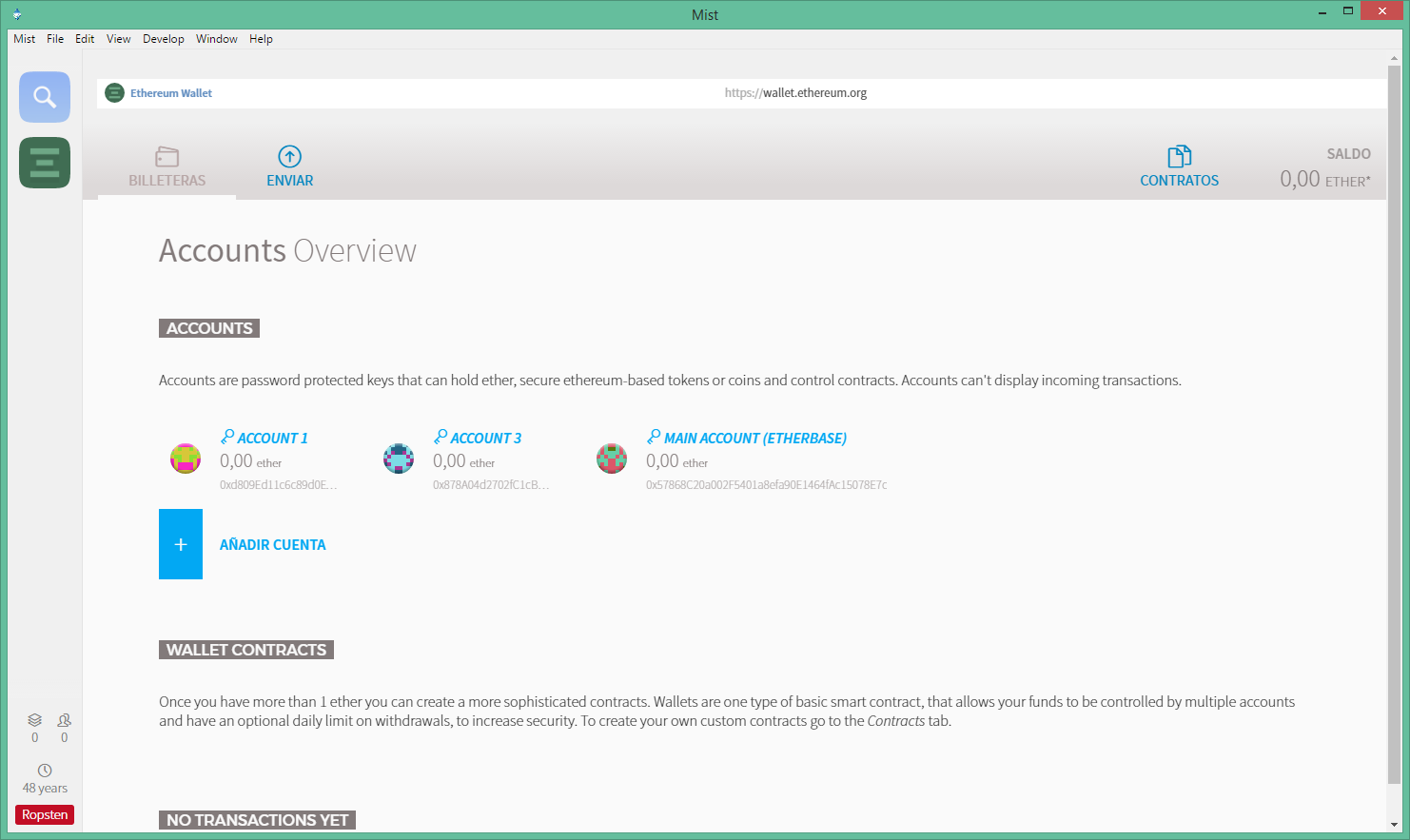Click the Contratos documents icon
Viewport: 1410px width, 840px height.
[x=1180, y=156]
